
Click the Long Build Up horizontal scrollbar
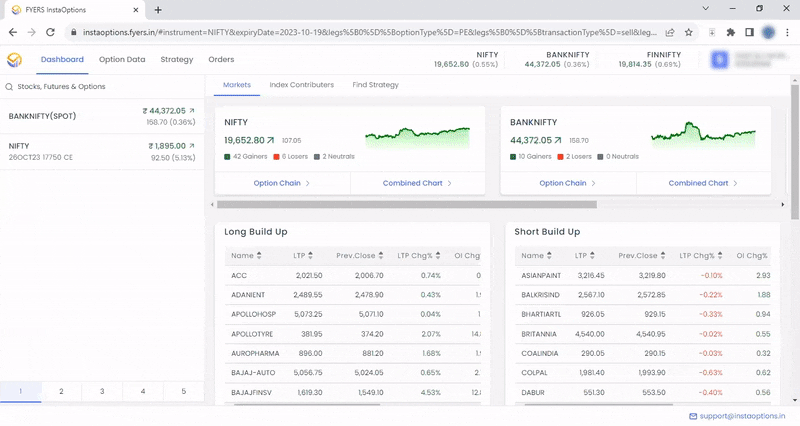[307, 405]
